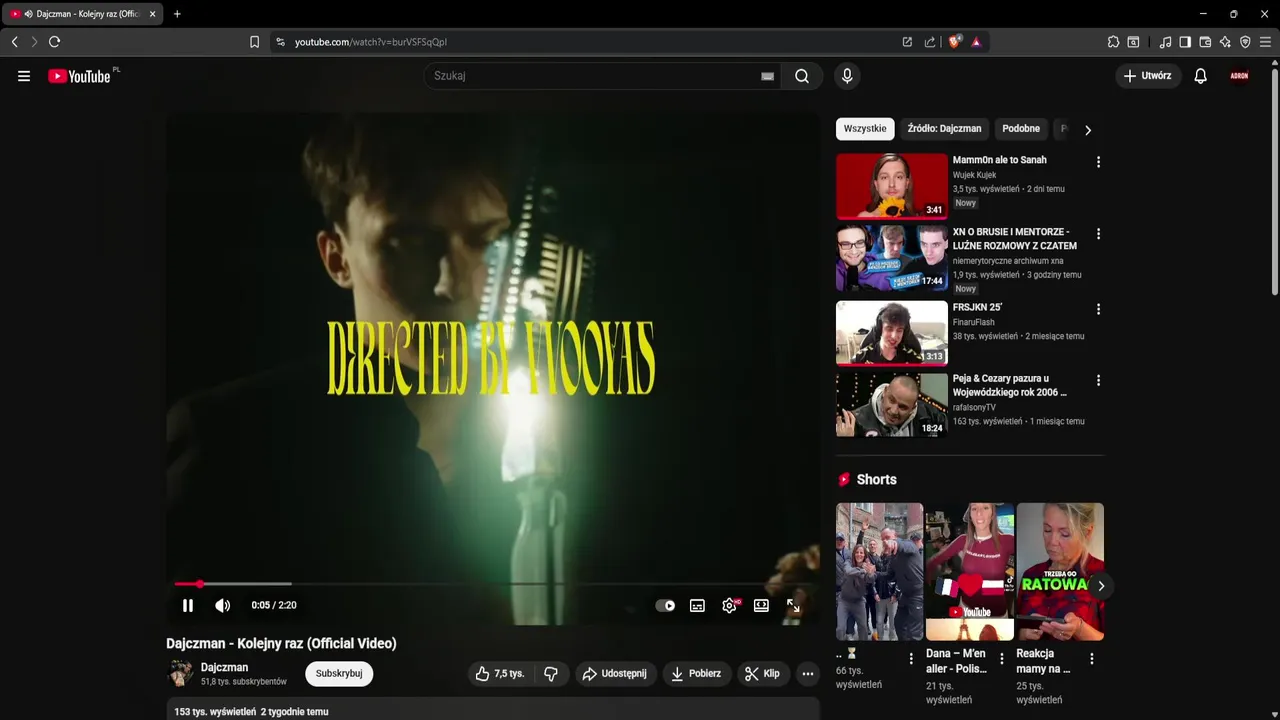Enter fullscreen mode
Screen dimensions: 1280x720
click(x=793, y=605)
